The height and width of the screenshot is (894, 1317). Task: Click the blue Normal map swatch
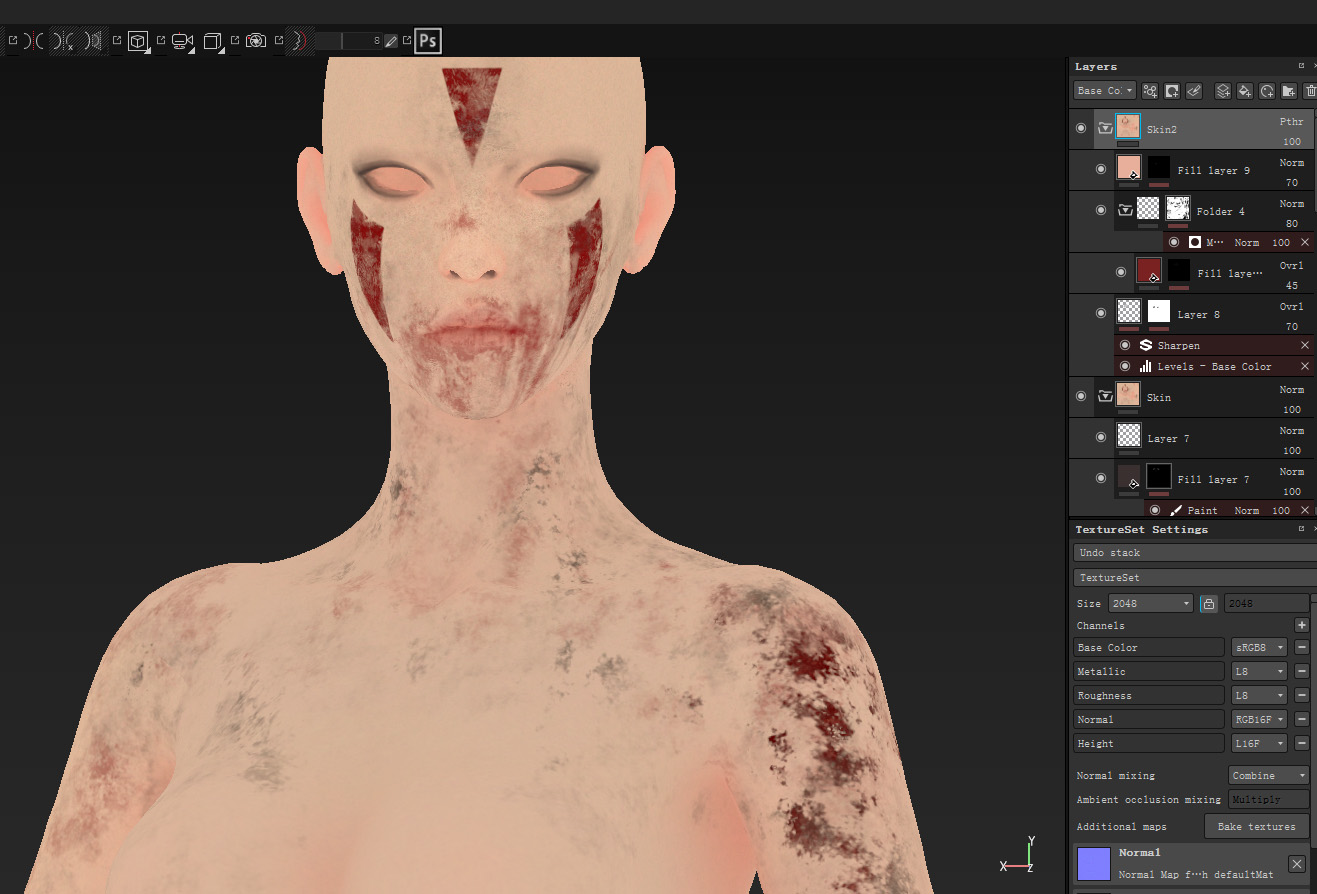coord(1094,864)
